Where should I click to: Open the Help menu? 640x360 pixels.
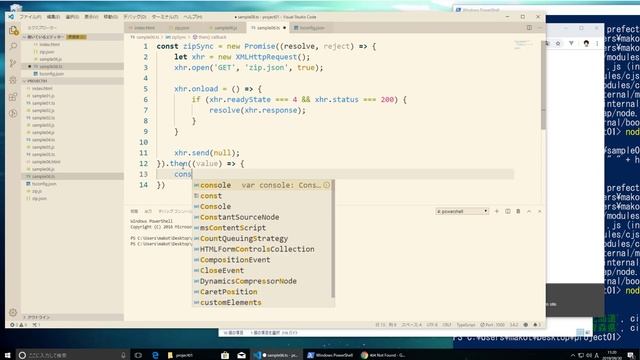[193, 17]
